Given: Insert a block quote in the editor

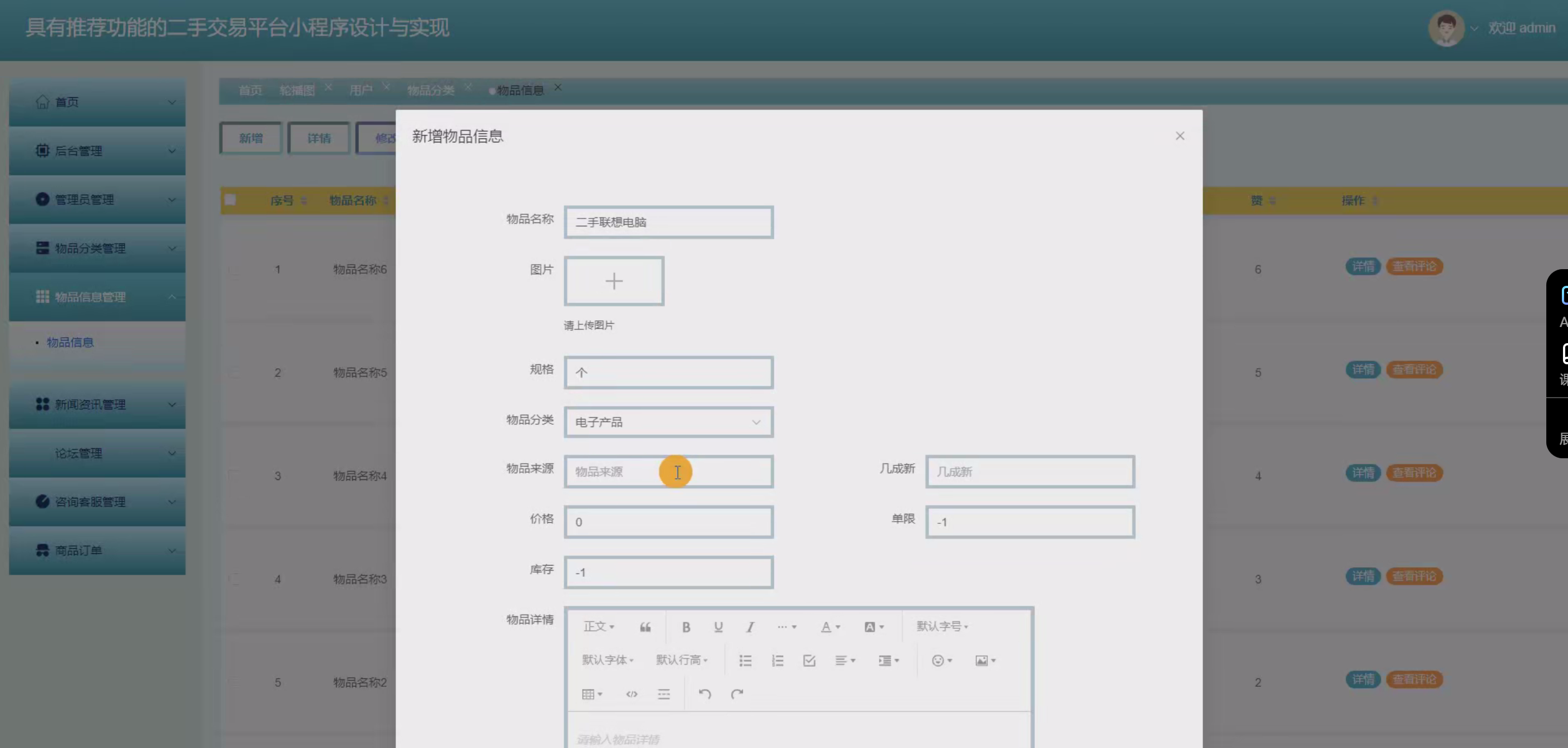Looking at the screenshot, I should click(645, 627).
